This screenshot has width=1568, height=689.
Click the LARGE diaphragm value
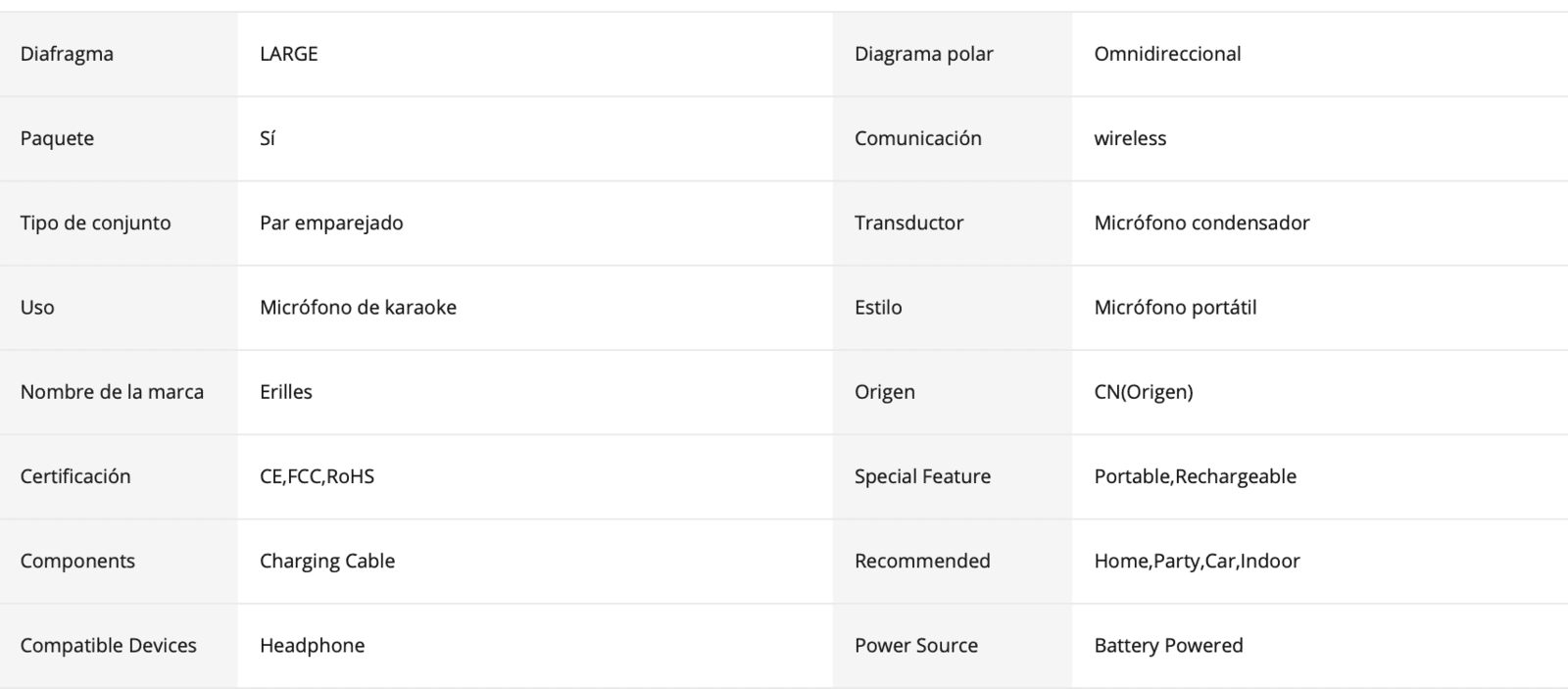(288, 54)
